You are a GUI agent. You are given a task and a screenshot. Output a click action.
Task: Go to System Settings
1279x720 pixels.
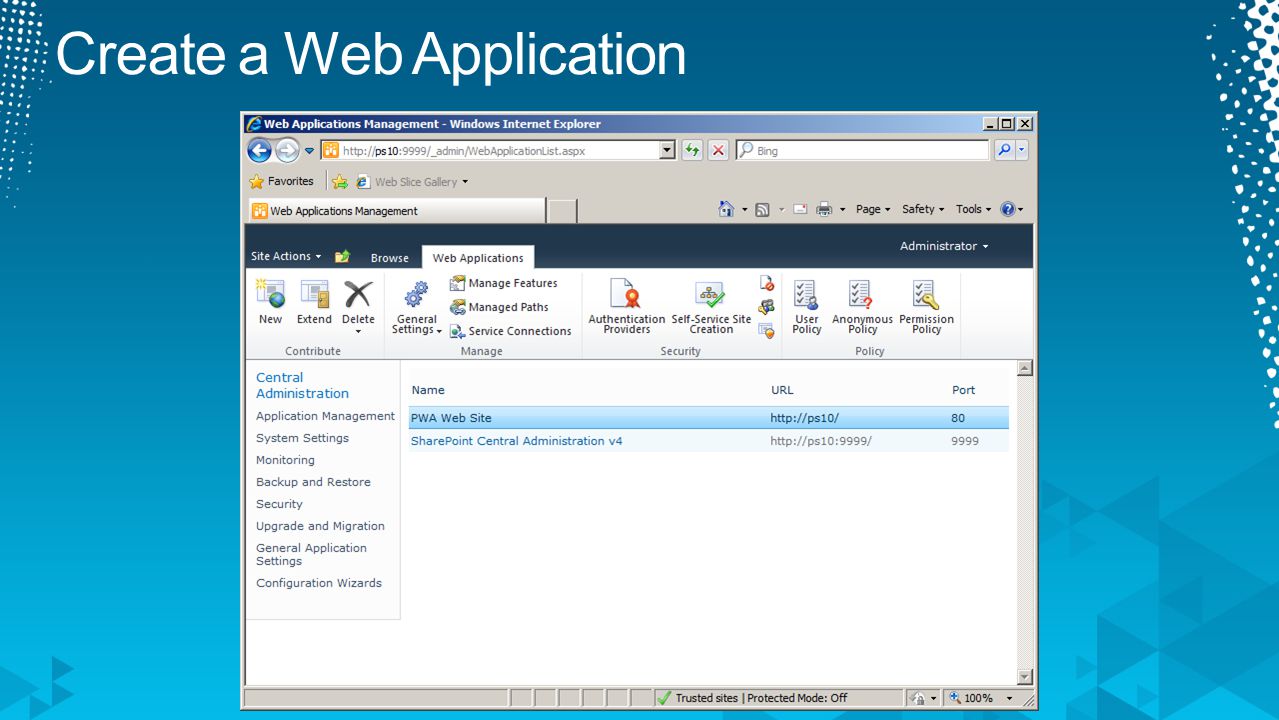[302, 438]
